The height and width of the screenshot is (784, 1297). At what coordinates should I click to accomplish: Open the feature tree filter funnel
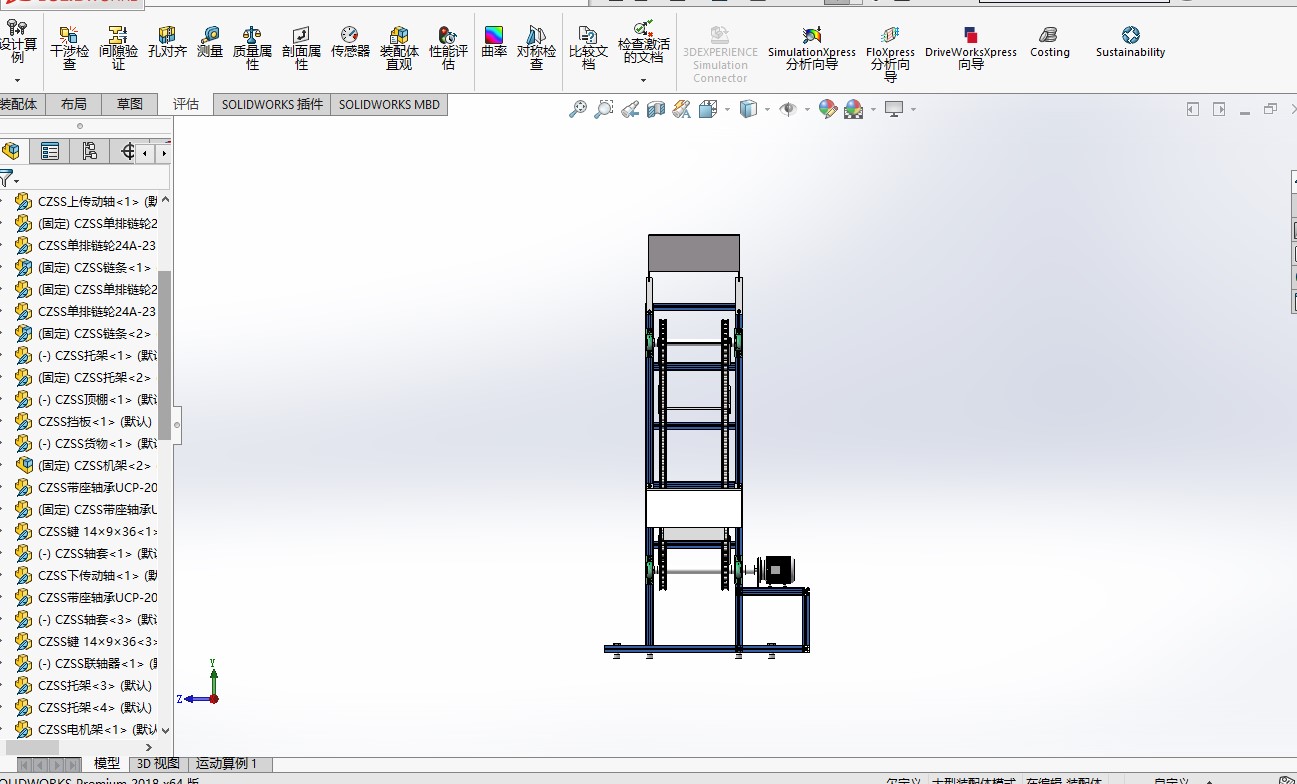(8, 179)
